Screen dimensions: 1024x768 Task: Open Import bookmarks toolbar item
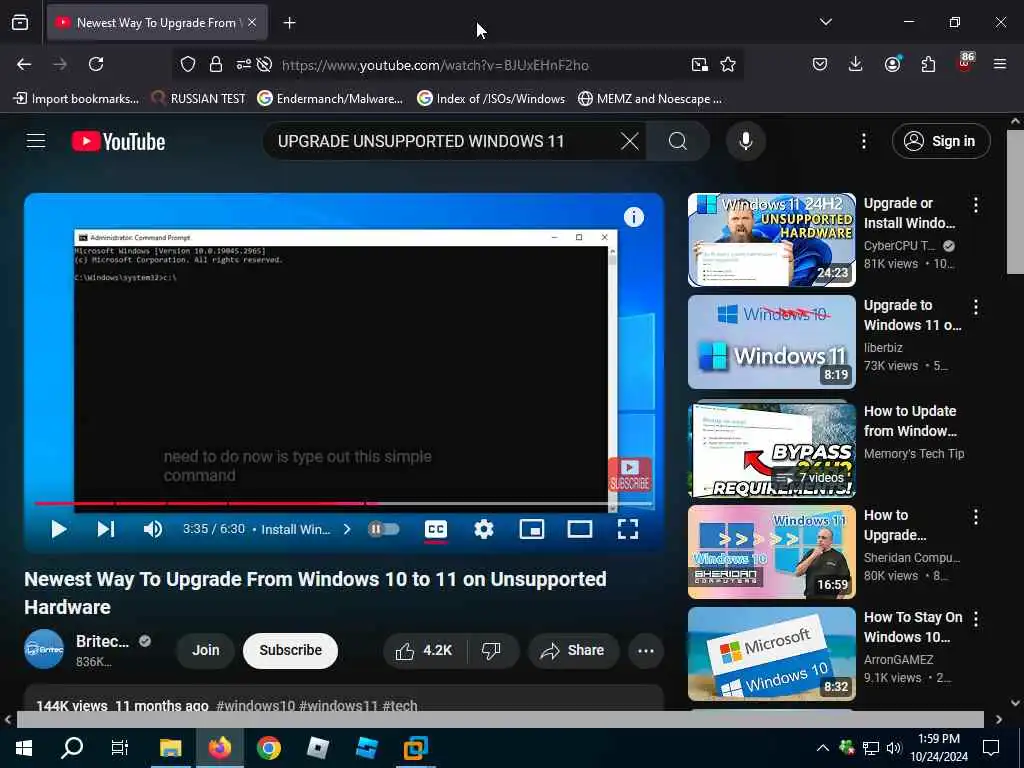pos(76,99)
